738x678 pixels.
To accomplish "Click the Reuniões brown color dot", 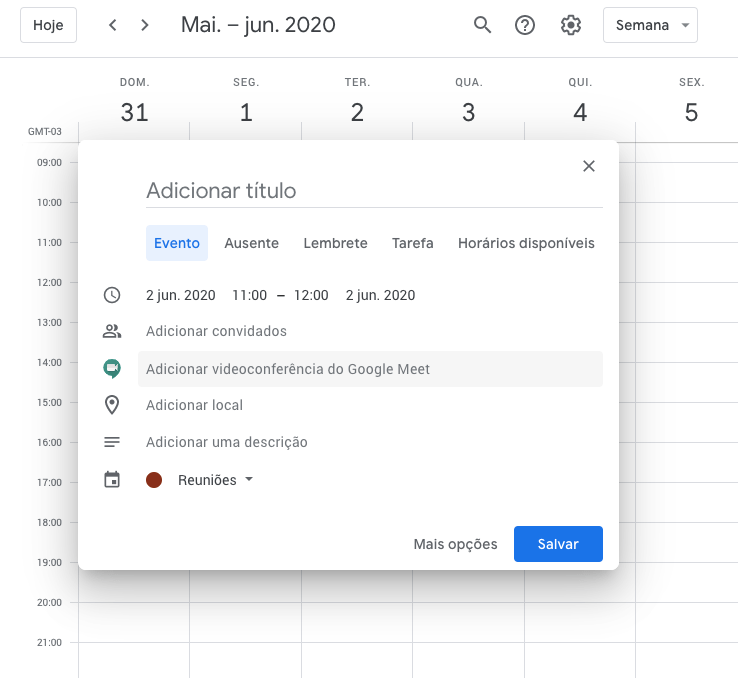I will click(x=154, y=480).
